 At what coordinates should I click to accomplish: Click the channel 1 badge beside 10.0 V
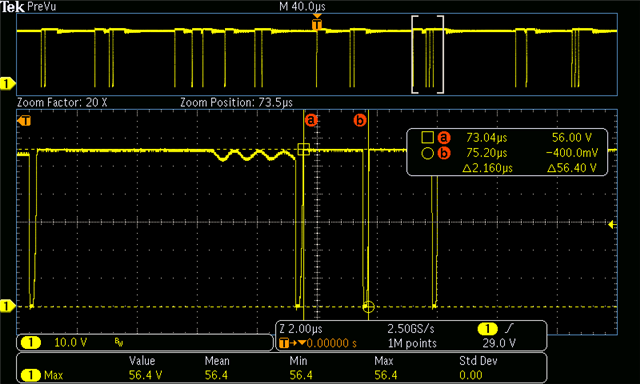(x=30, y=342)
